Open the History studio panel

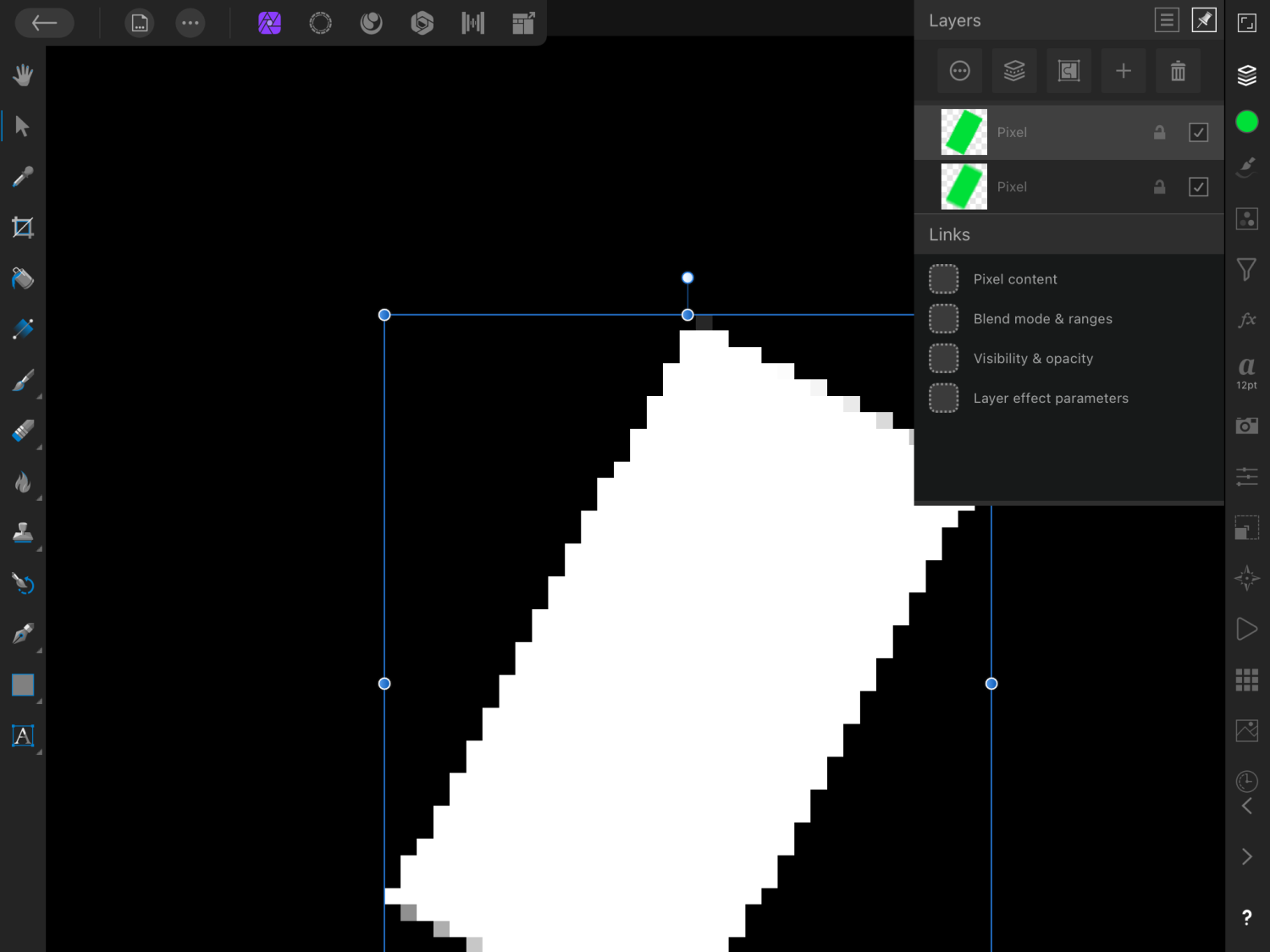click(1246, 781)
